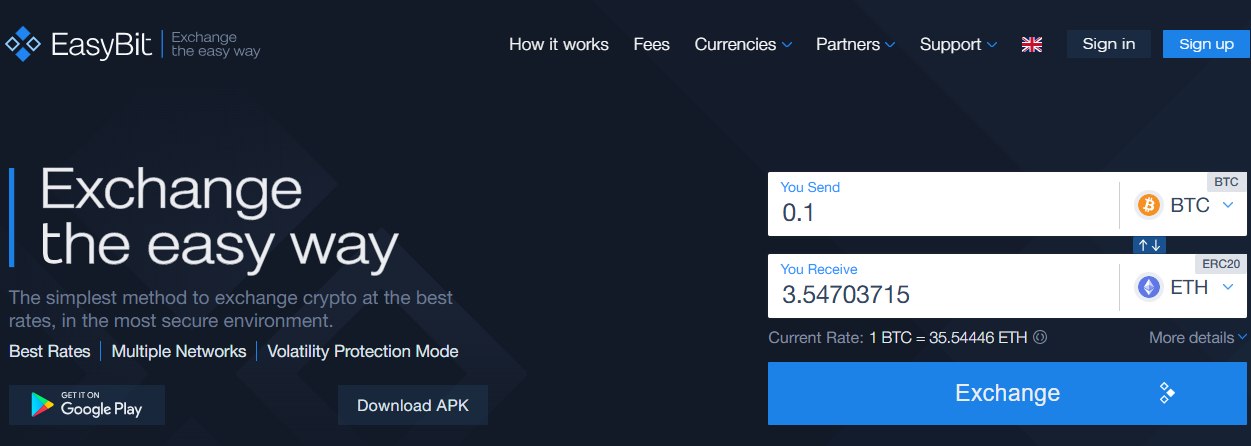The height and width of the screenshot is (446, 1251).
Task: Click the Ethereum coin icon
Action: tap(1148, 287)
